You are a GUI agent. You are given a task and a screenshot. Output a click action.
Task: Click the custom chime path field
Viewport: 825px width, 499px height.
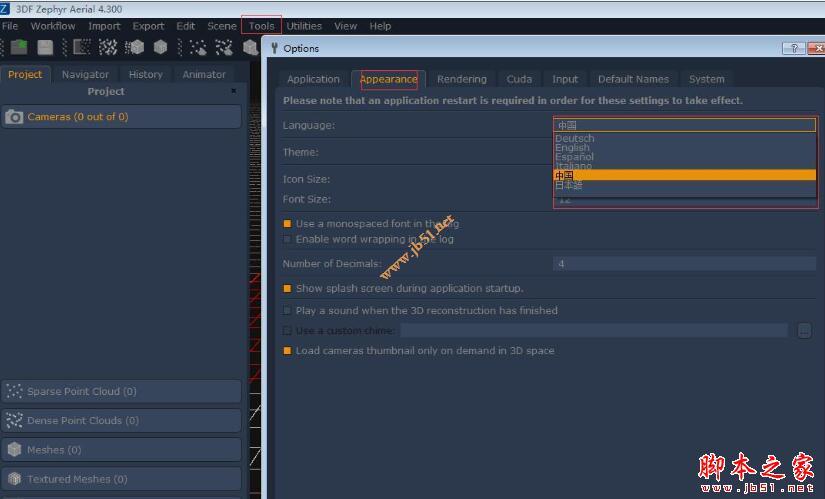coord(594,331)
